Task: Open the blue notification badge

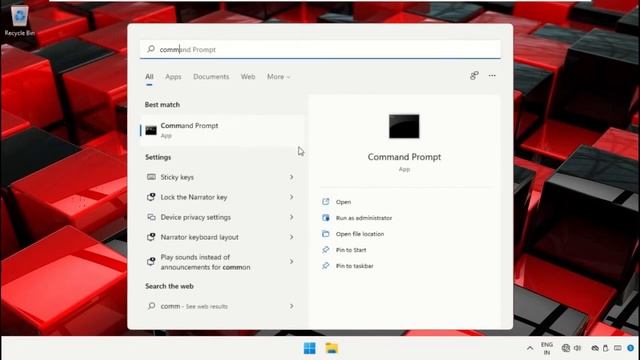Action: [631, 348]
